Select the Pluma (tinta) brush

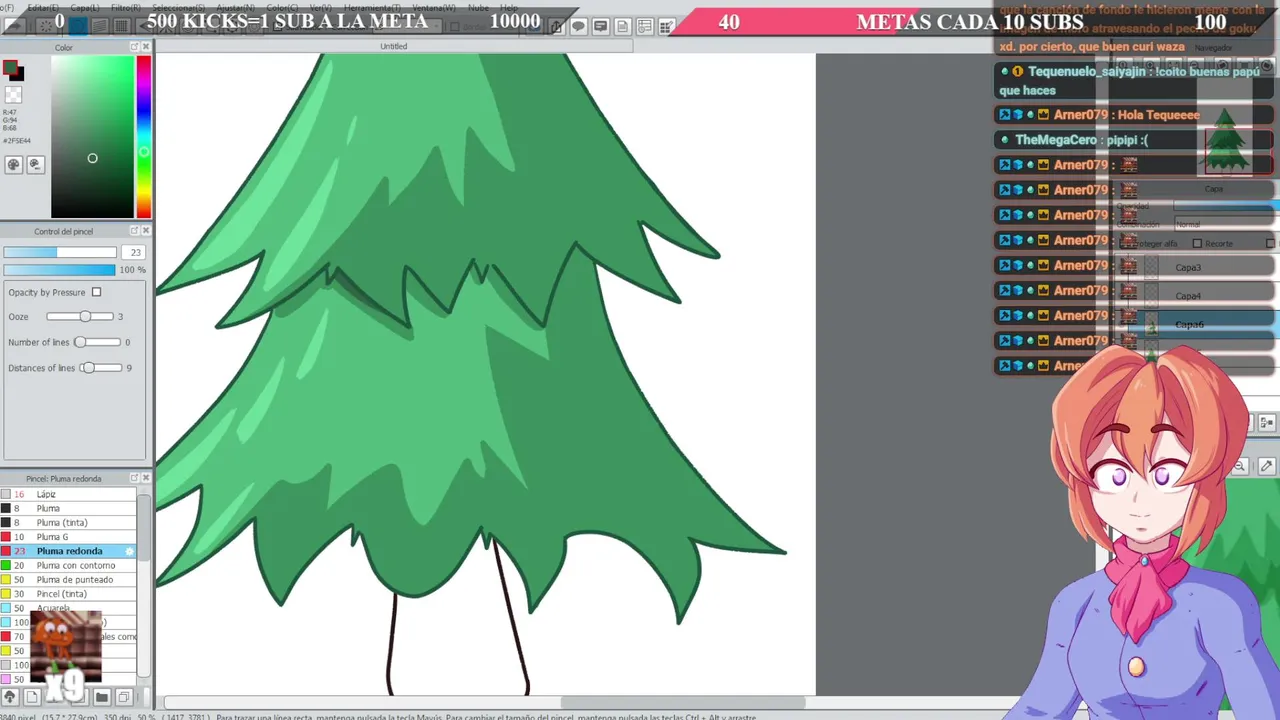(68, 522)
